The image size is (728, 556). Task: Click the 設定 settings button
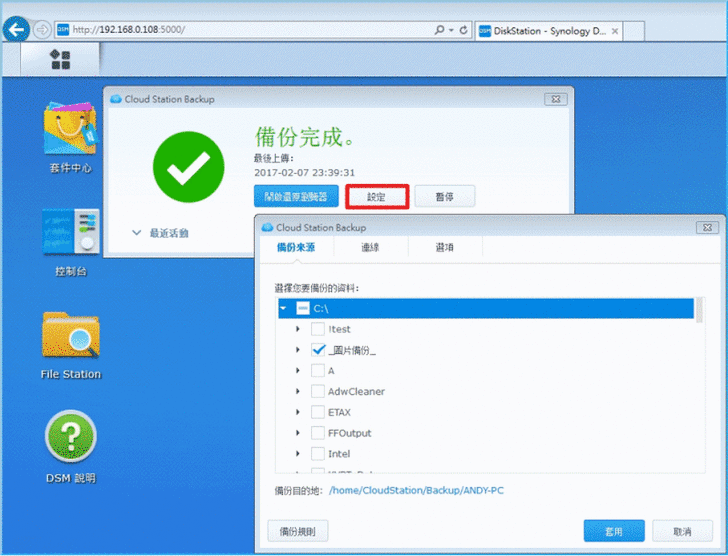point(377,196)
